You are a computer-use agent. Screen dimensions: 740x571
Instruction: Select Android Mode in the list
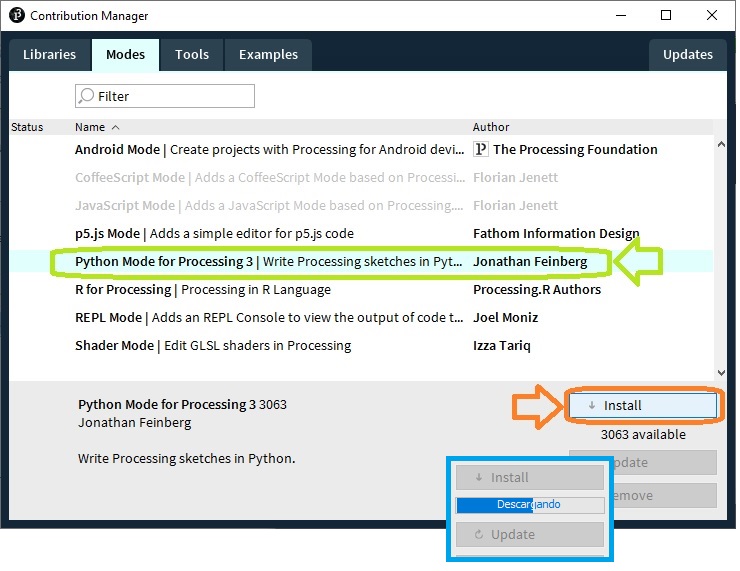[117, 149]
